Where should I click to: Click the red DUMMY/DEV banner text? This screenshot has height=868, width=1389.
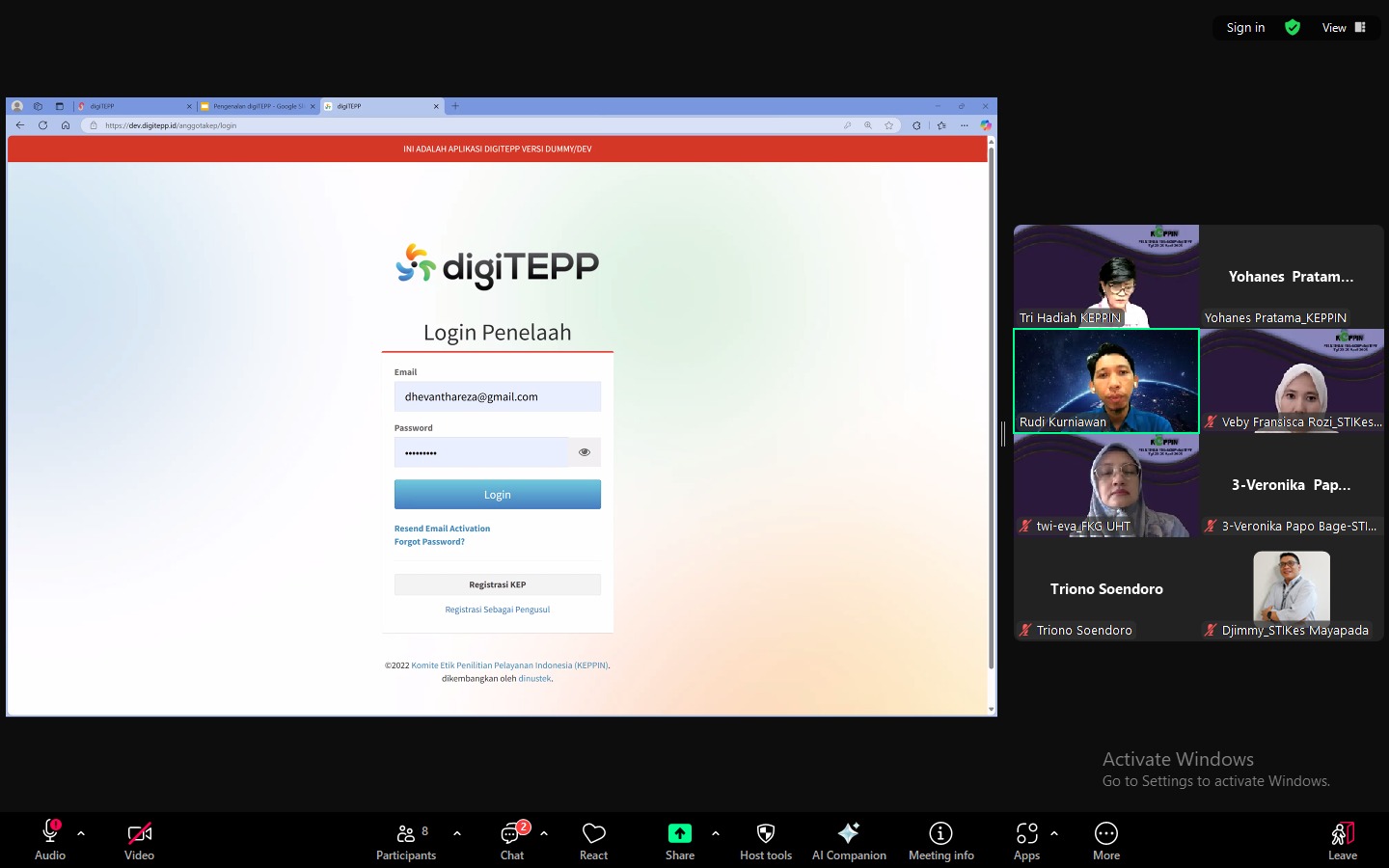(x=498, y=149)
